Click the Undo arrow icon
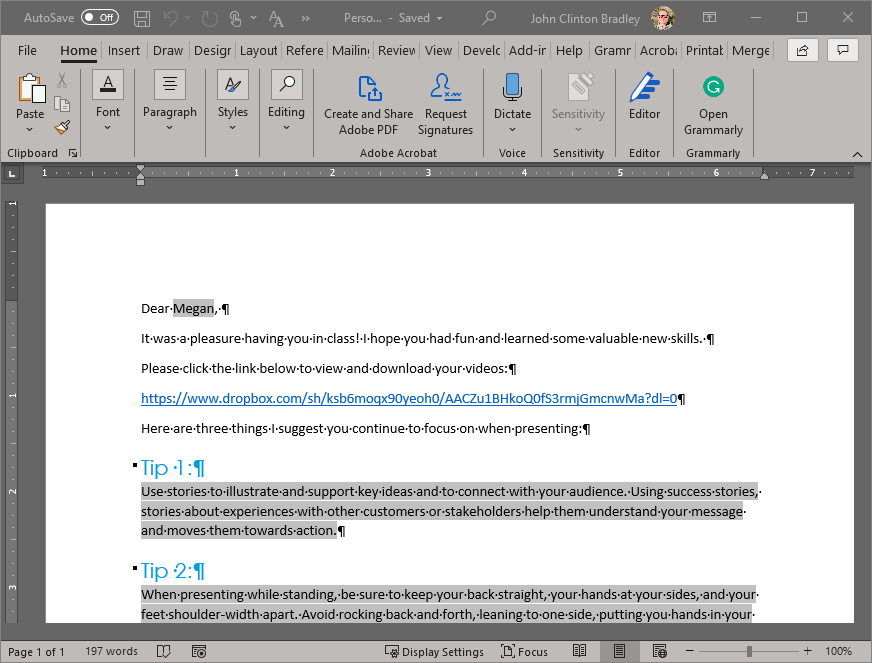Viewport: 872px width, 663px height. click(171, 18)
